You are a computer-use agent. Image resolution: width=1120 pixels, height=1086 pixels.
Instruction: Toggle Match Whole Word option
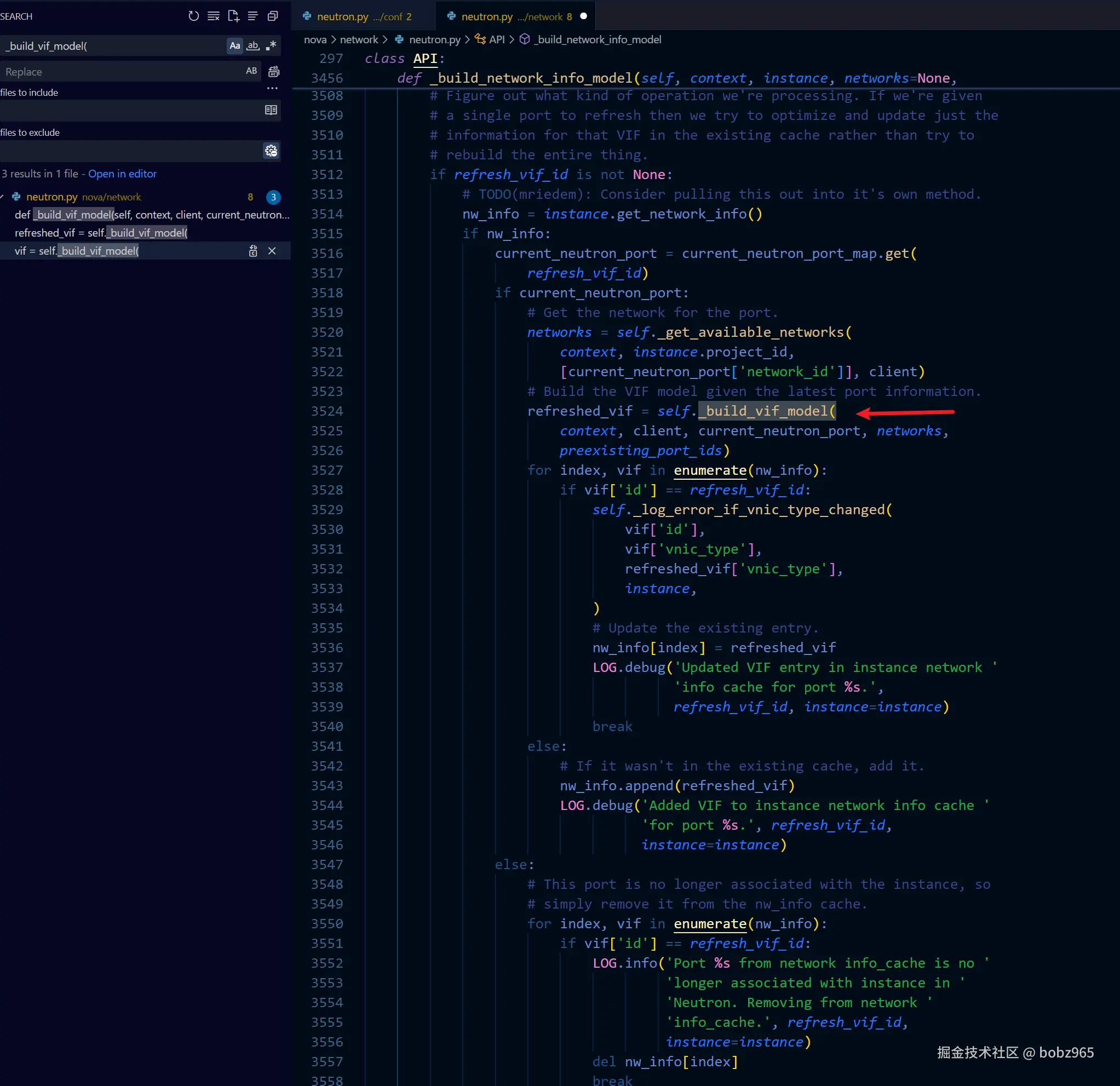(x=253, y=45)
